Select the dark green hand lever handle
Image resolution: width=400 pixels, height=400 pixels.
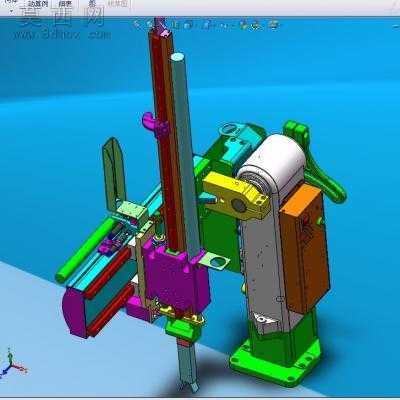coord(315,163)
